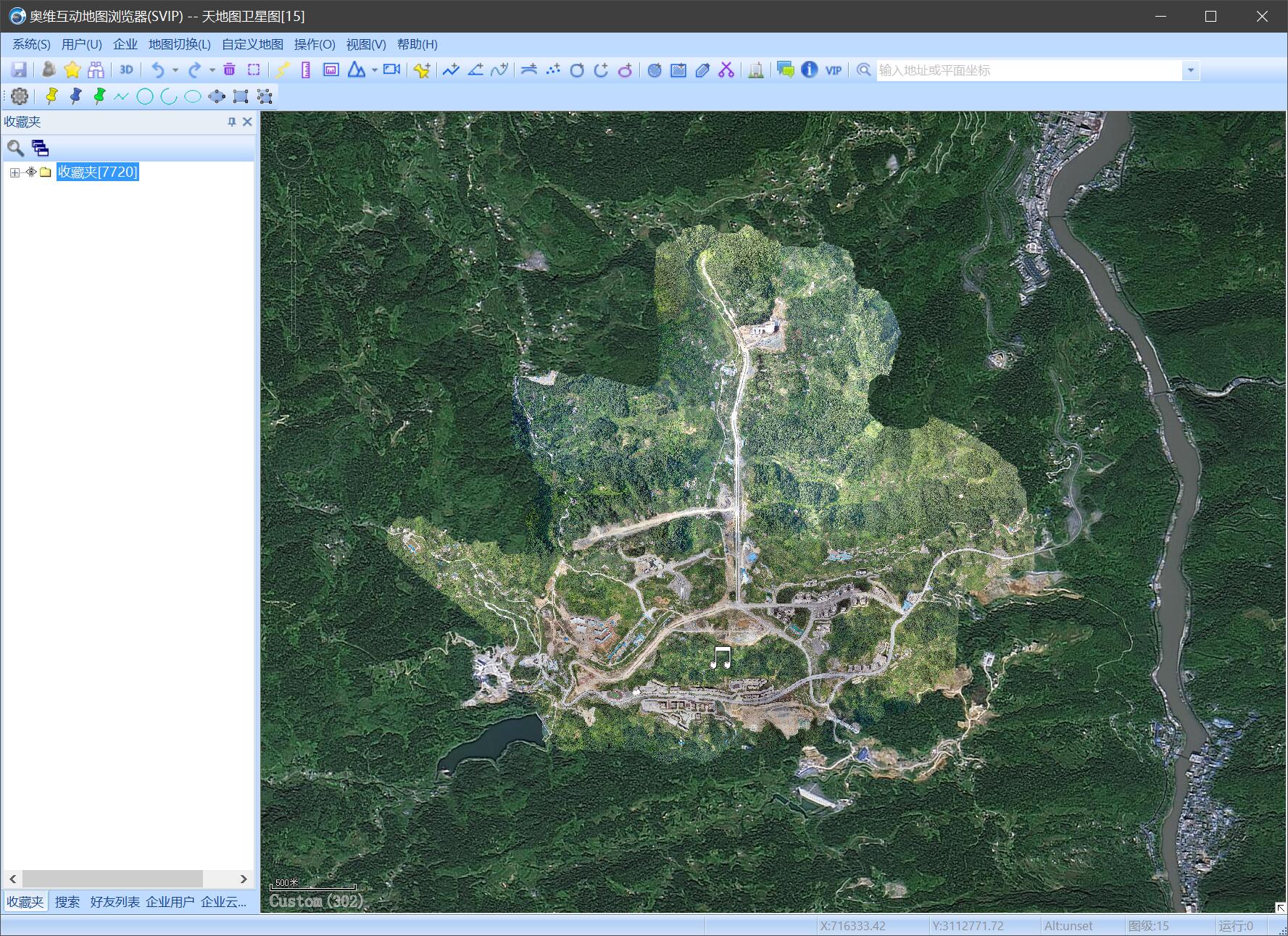Select the add curve tool
Image resolution: width=1288 pixels, height=936 pixels.
(499, 70)
